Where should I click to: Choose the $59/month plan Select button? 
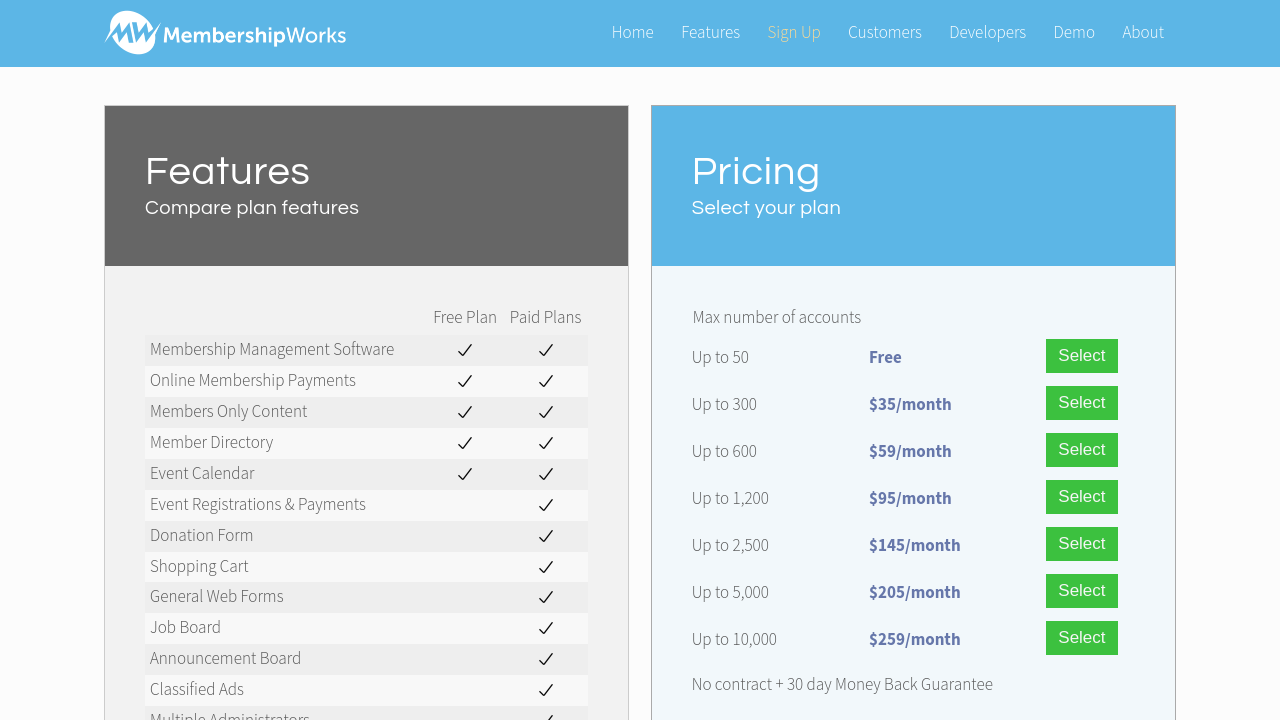click(1081, 450)
